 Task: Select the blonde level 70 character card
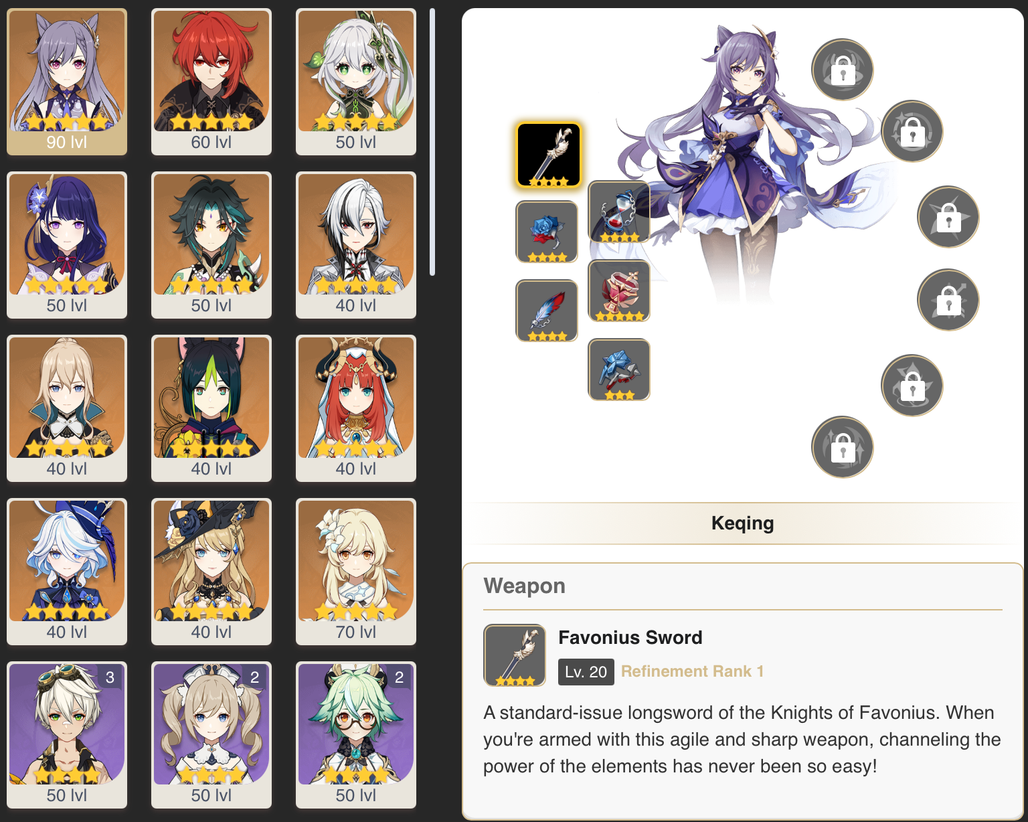[356, 572]
